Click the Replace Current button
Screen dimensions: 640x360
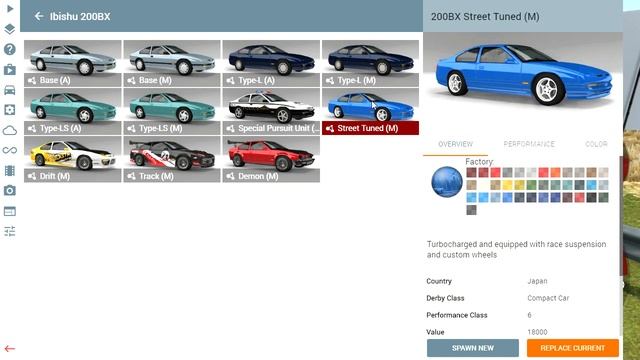click(573, 348)
